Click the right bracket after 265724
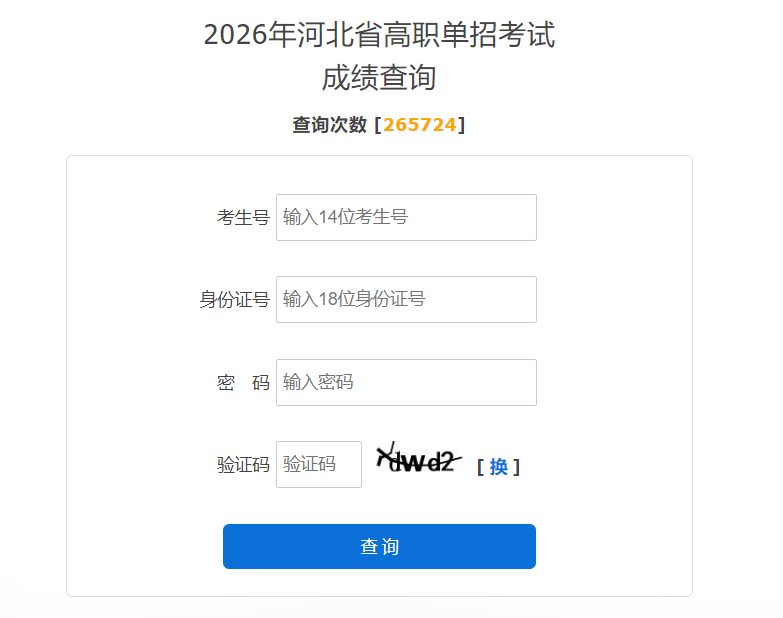 [462, 125]
